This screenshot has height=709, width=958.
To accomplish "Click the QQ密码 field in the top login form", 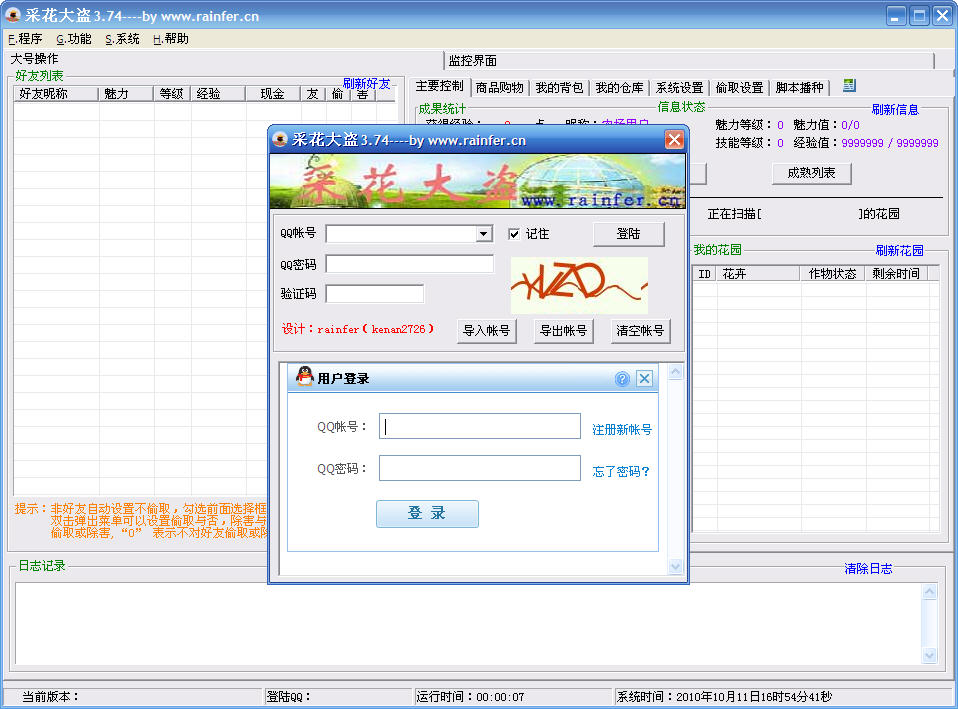I will [x=409, y=264].
